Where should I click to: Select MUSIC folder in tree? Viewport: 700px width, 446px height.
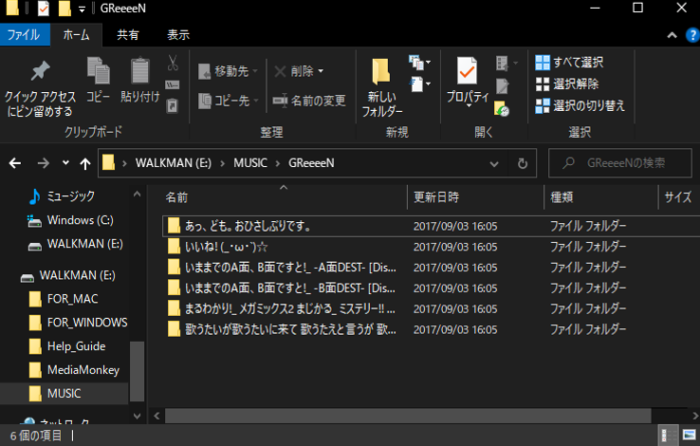pos(64,393)
